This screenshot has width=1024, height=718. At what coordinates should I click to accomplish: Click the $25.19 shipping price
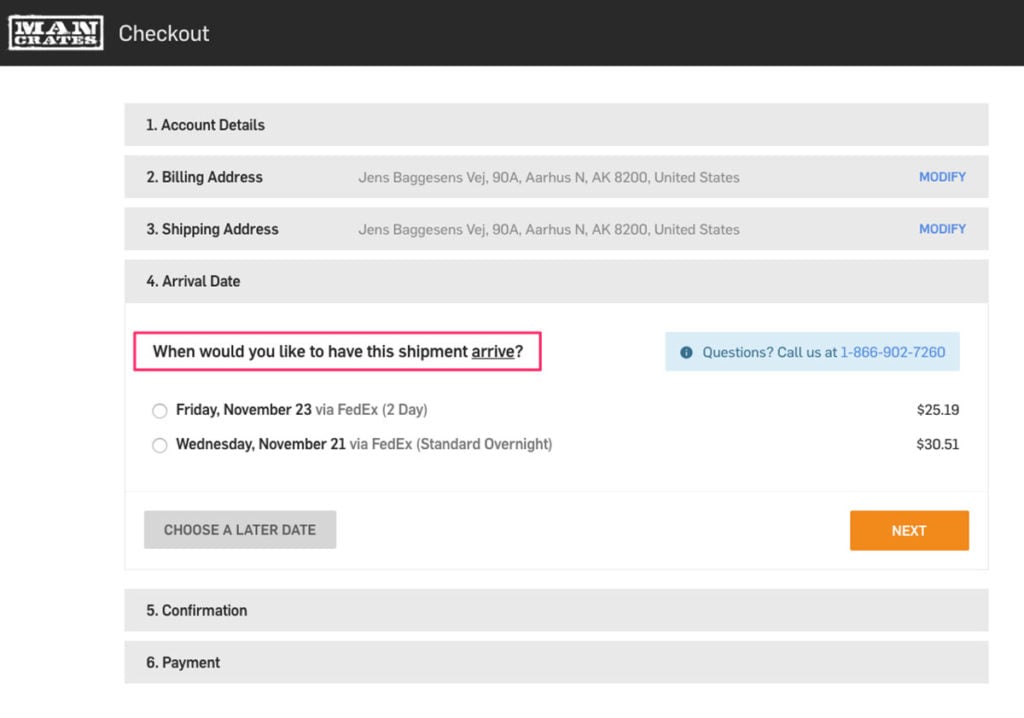coord(938,410)
